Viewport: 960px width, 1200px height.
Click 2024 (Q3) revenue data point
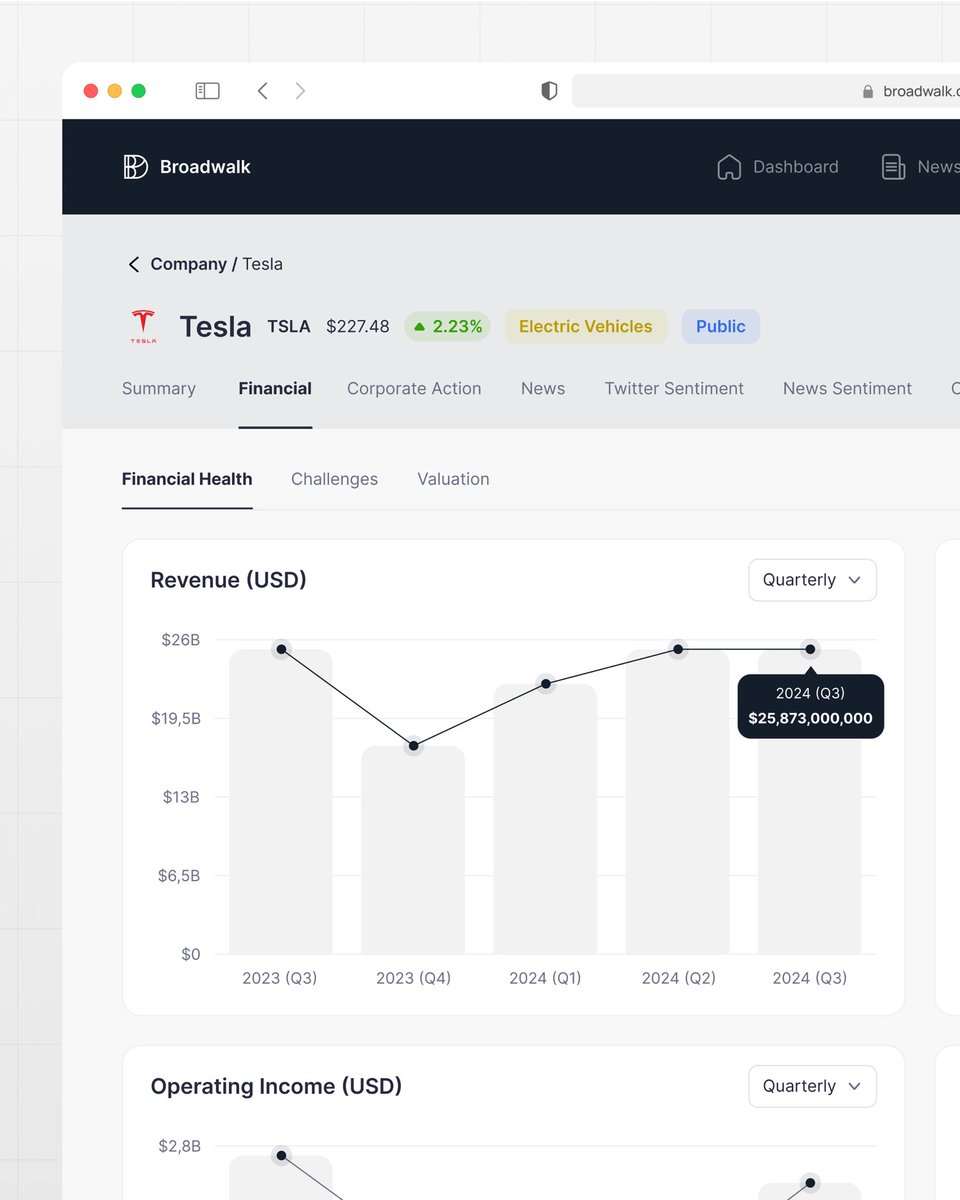point(810,649)
